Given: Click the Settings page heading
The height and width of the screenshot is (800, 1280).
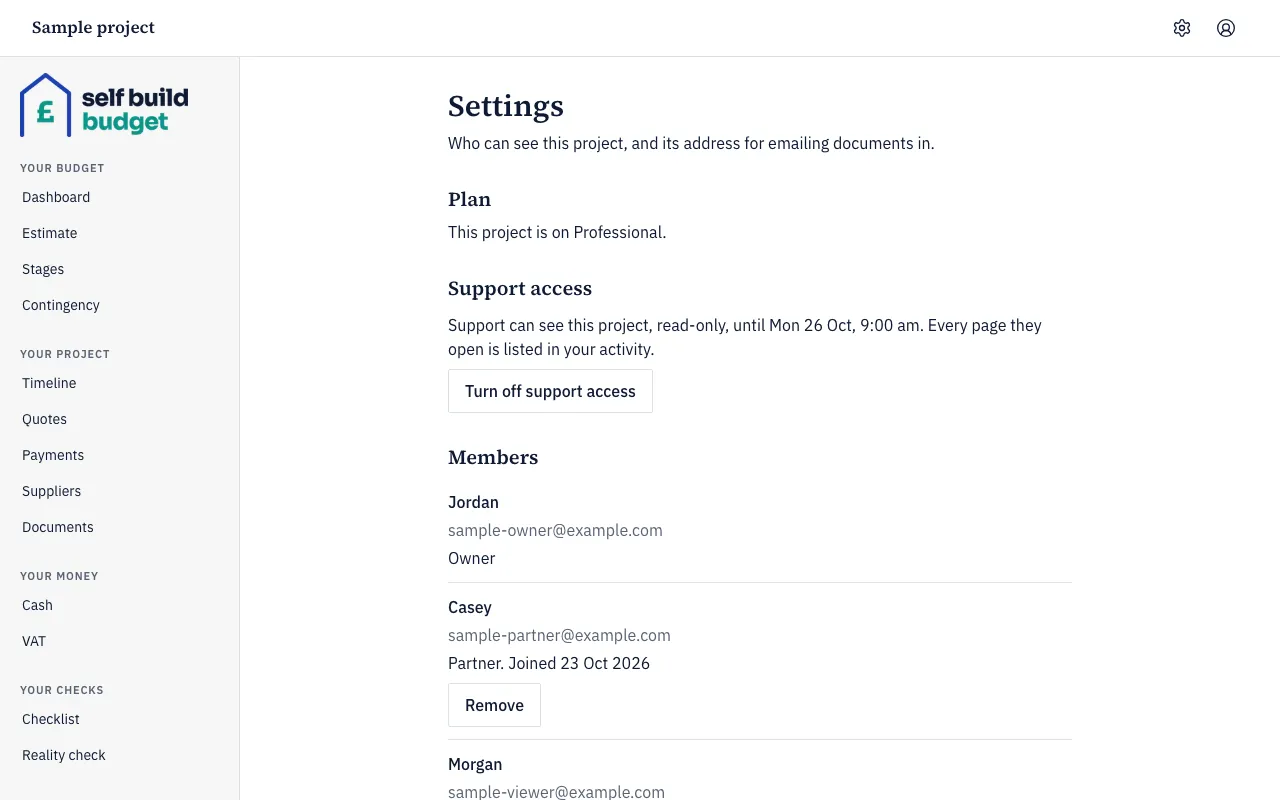Looking at the screenshot, I should pyautogui.click(x=506, y=106).
